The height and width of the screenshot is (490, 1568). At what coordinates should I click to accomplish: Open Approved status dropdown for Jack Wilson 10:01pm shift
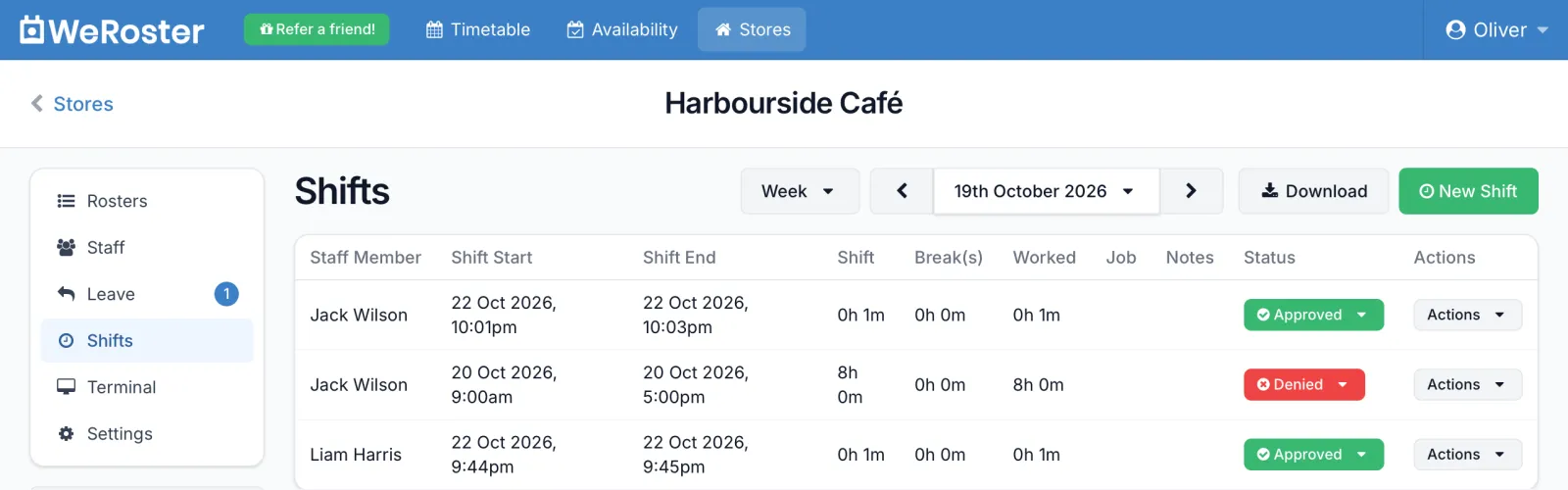click(x=1313, y=315)
